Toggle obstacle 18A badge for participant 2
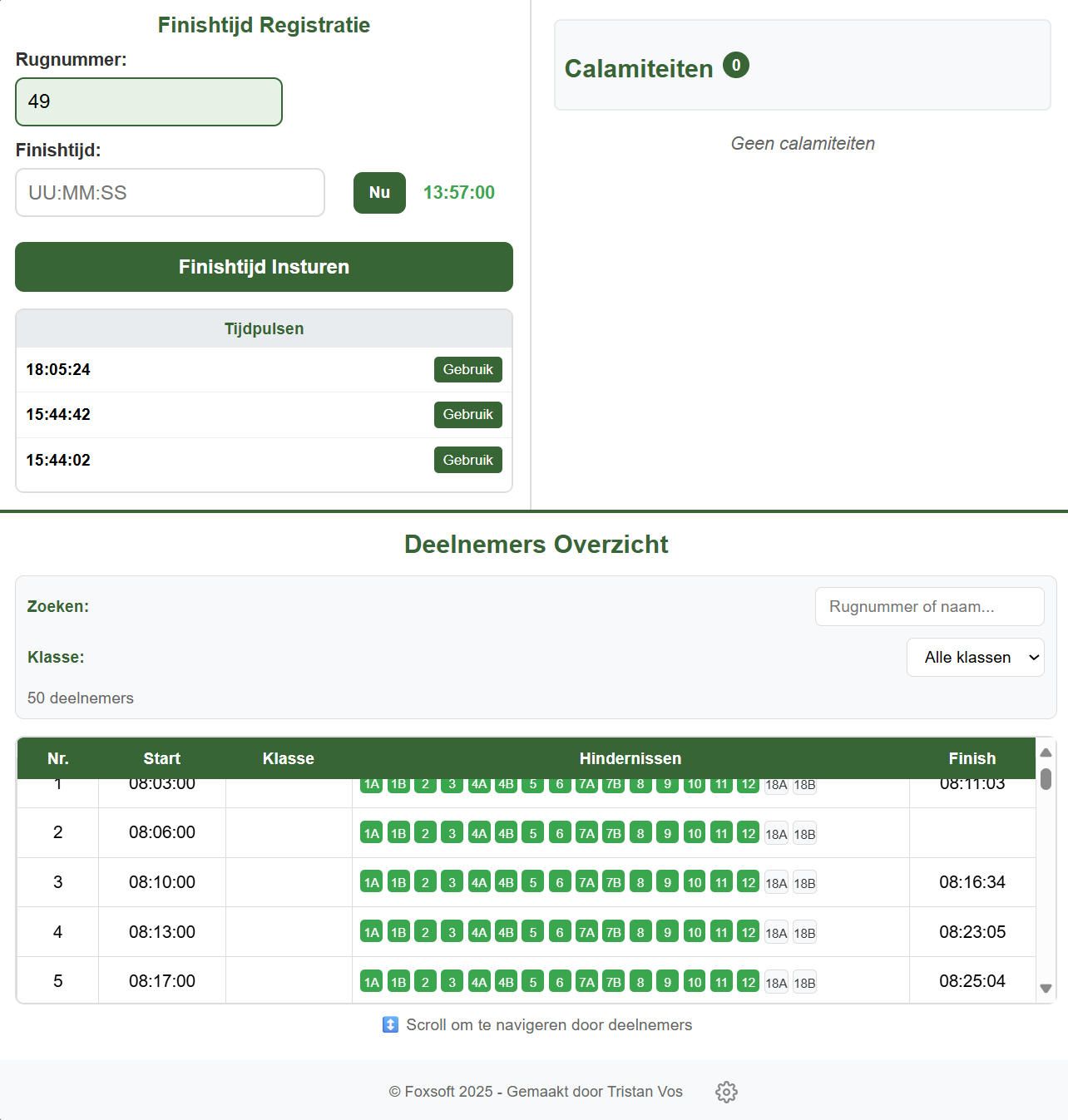Screen dimensions: 1068x1120 click(776, 834)
